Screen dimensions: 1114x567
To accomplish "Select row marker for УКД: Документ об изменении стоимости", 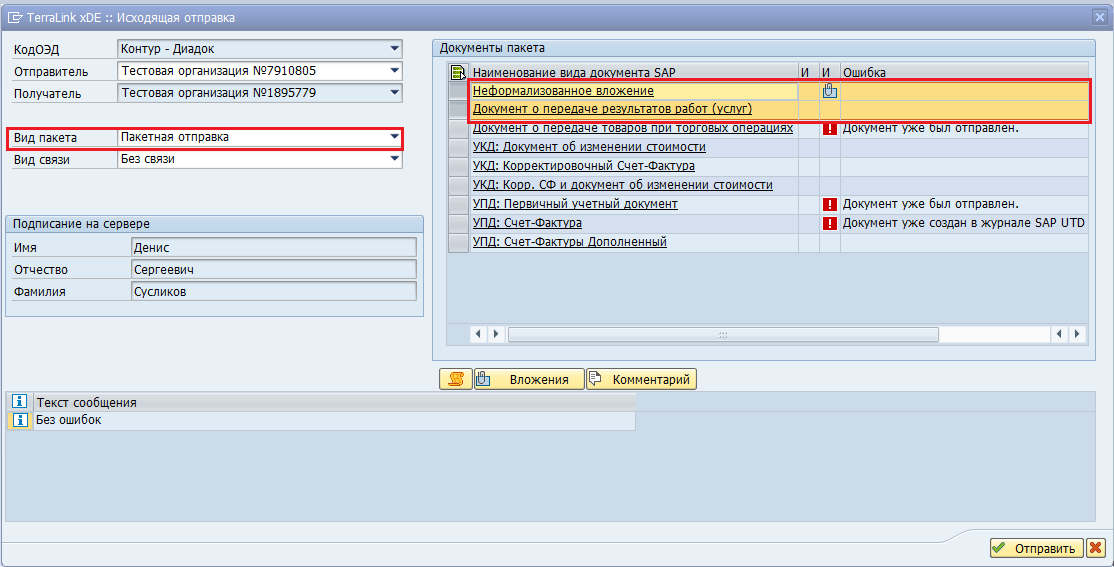I will coord(458,147).
